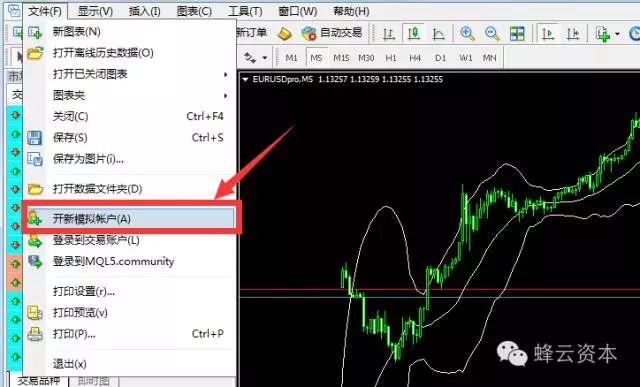Click the 自动交易 auto trading button

(x=332, y=33)
